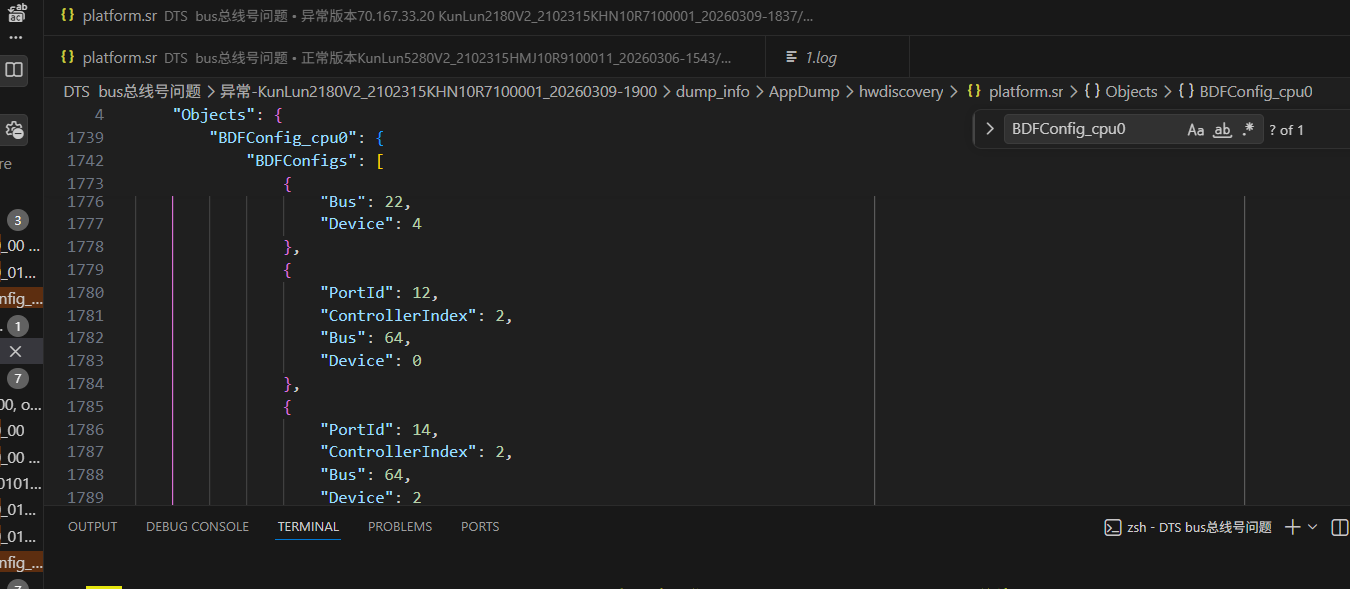Click the ab/ac replace icon at top left

point(16,12)
